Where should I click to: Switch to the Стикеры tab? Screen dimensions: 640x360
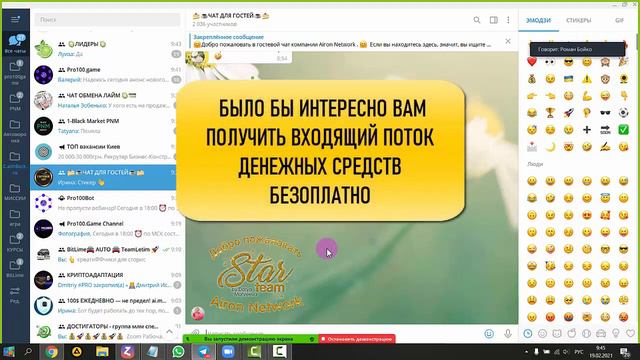pyautogui.click(x=578, y=20)
